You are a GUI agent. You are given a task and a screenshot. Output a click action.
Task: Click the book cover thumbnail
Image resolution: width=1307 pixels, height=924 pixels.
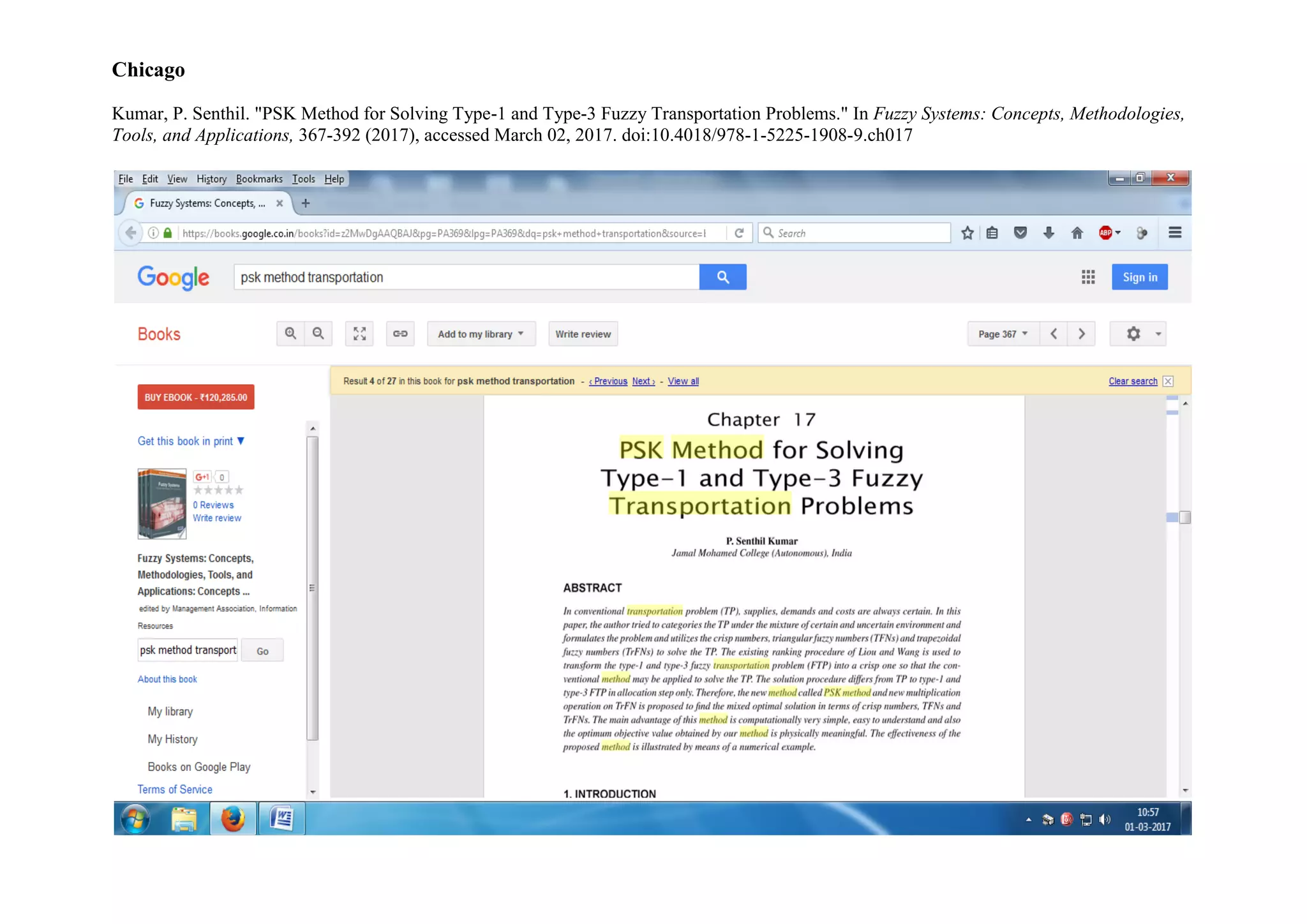click(x=162, y=504)
